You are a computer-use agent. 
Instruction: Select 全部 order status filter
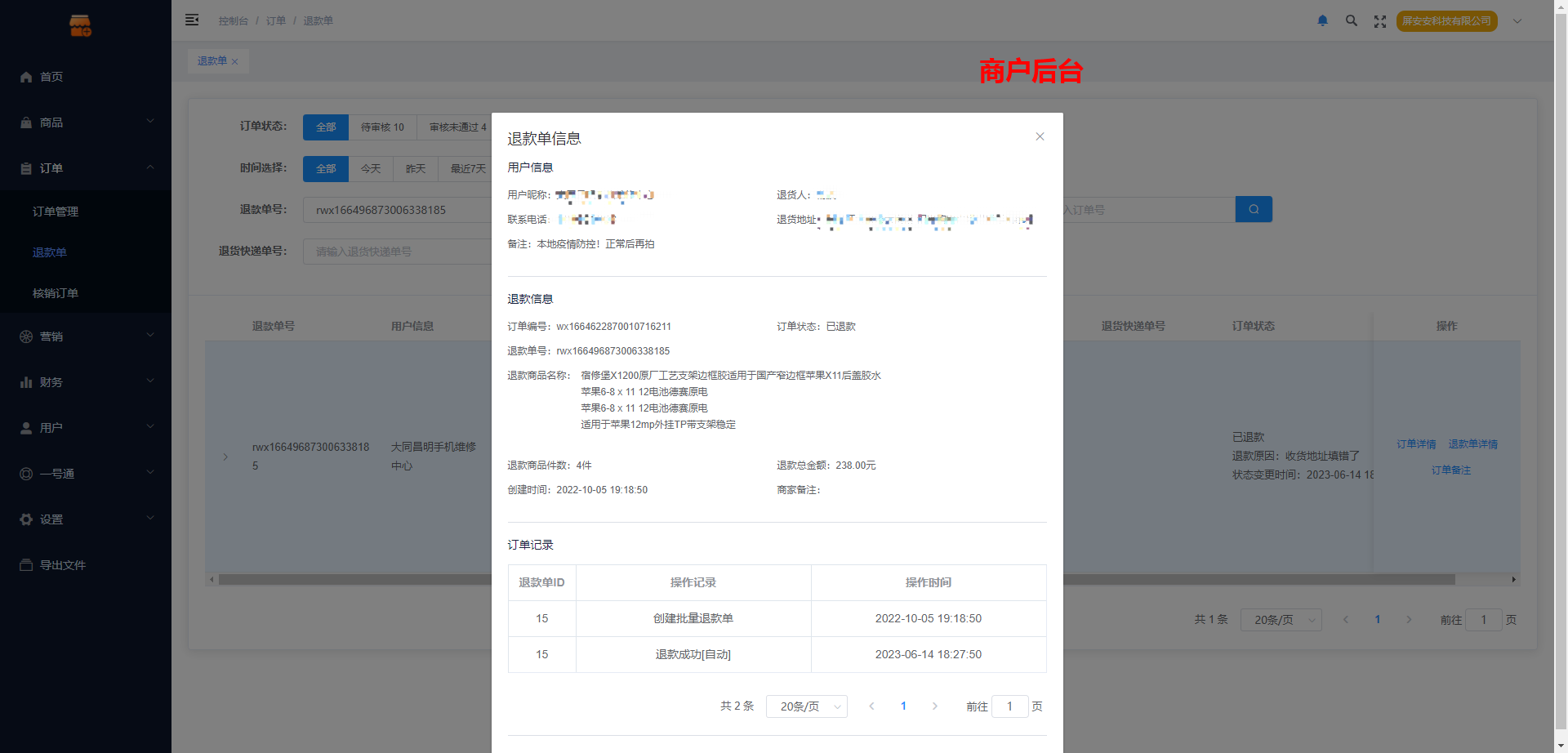coord(326,127)
